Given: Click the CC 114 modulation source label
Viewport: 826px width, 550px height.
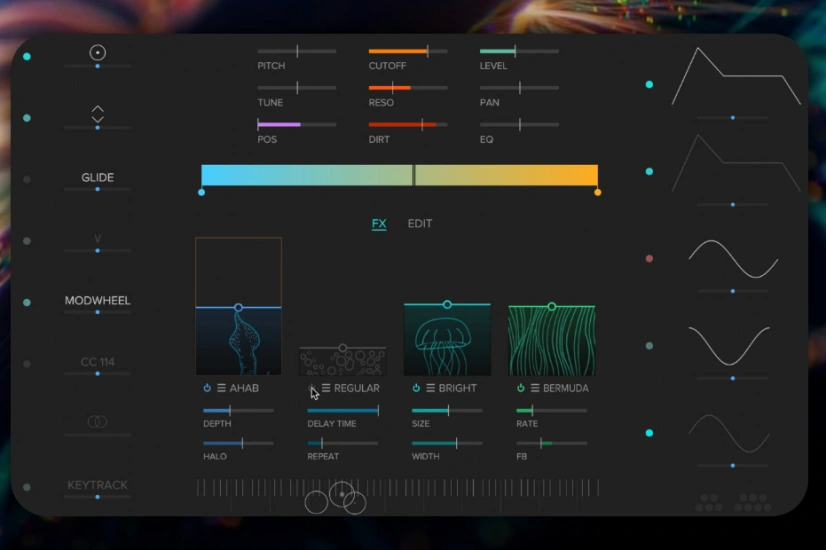Looking at the screenshot, I should coord(97,362).
